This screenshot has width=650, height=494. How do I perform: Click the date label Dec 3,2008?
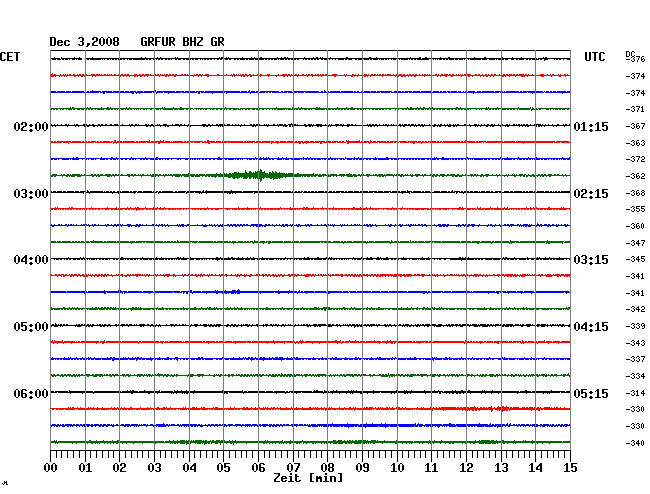click(84, 42)
